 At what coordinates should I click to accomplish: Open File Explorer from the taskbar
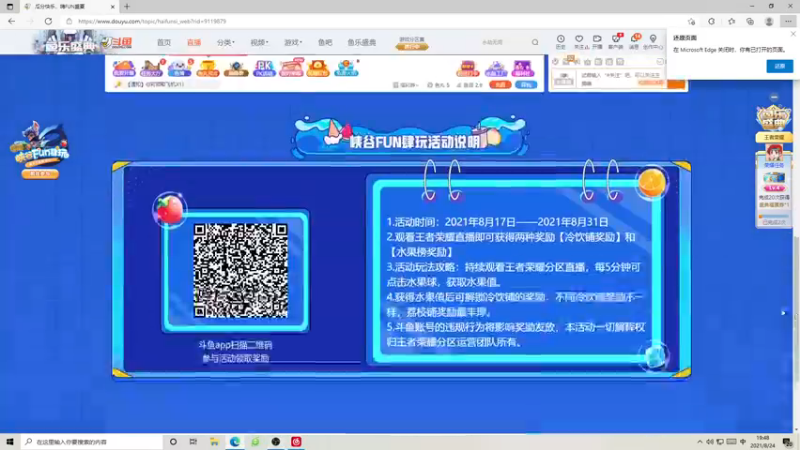(214, 442)
